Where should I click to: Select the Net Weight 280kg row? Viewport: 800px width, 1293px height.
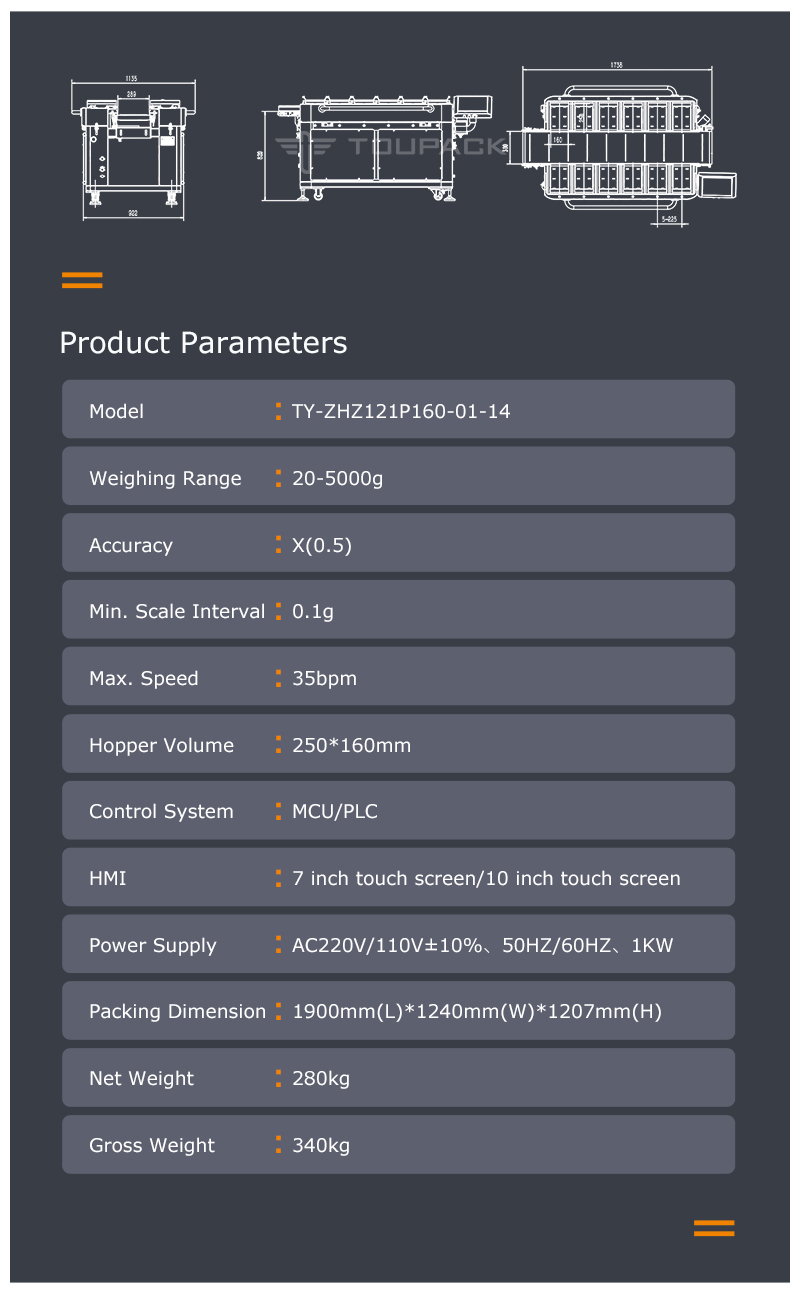(x=398, y=1078)
